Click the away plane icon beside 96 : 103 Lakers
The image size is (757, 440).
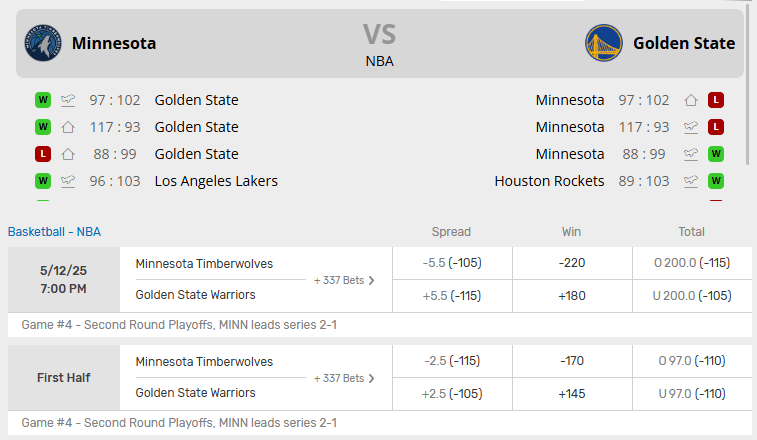tap(68, 181)
